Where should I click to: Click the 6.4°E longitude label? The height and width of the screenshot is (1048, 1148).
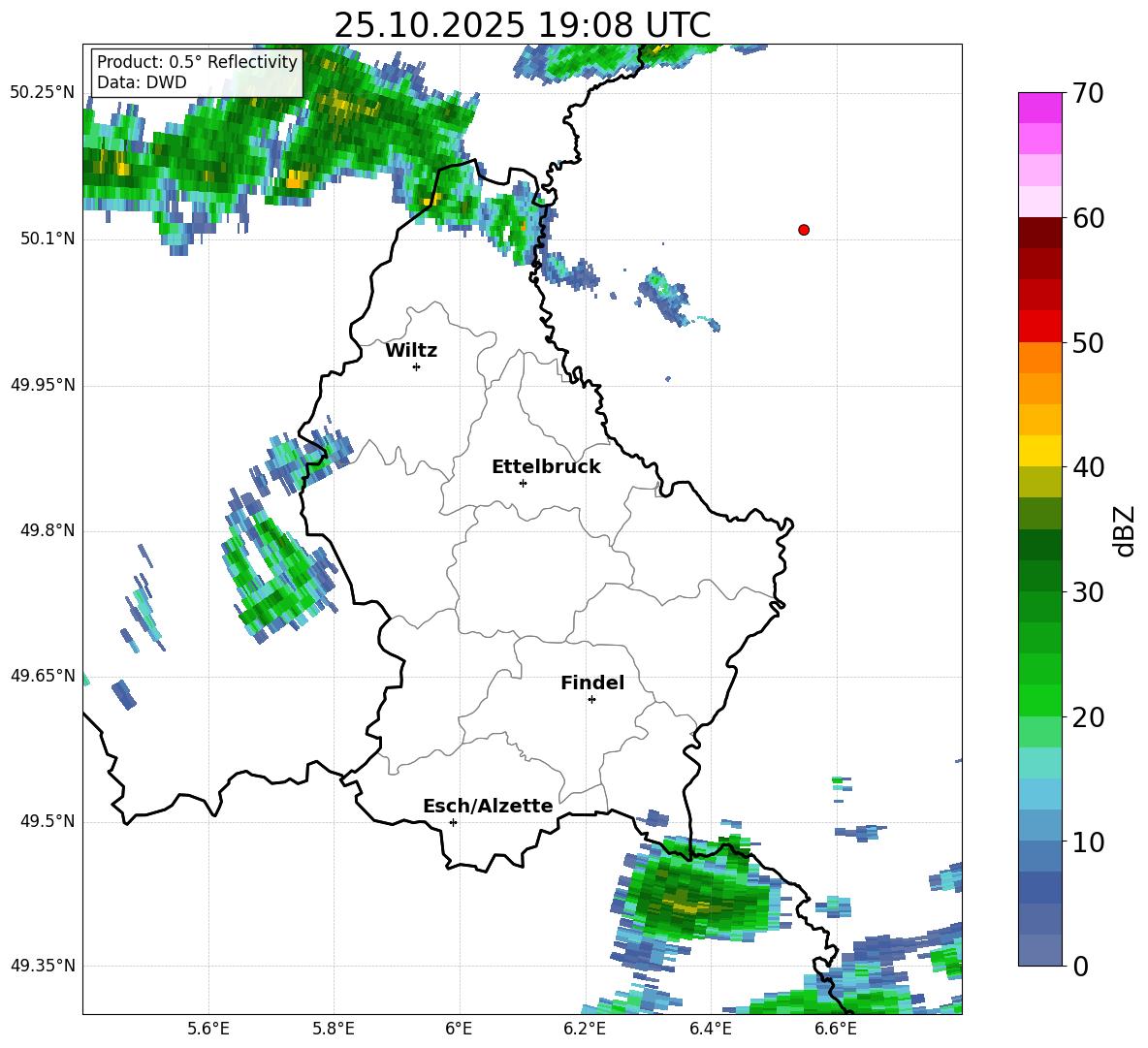coord(710,1029)
